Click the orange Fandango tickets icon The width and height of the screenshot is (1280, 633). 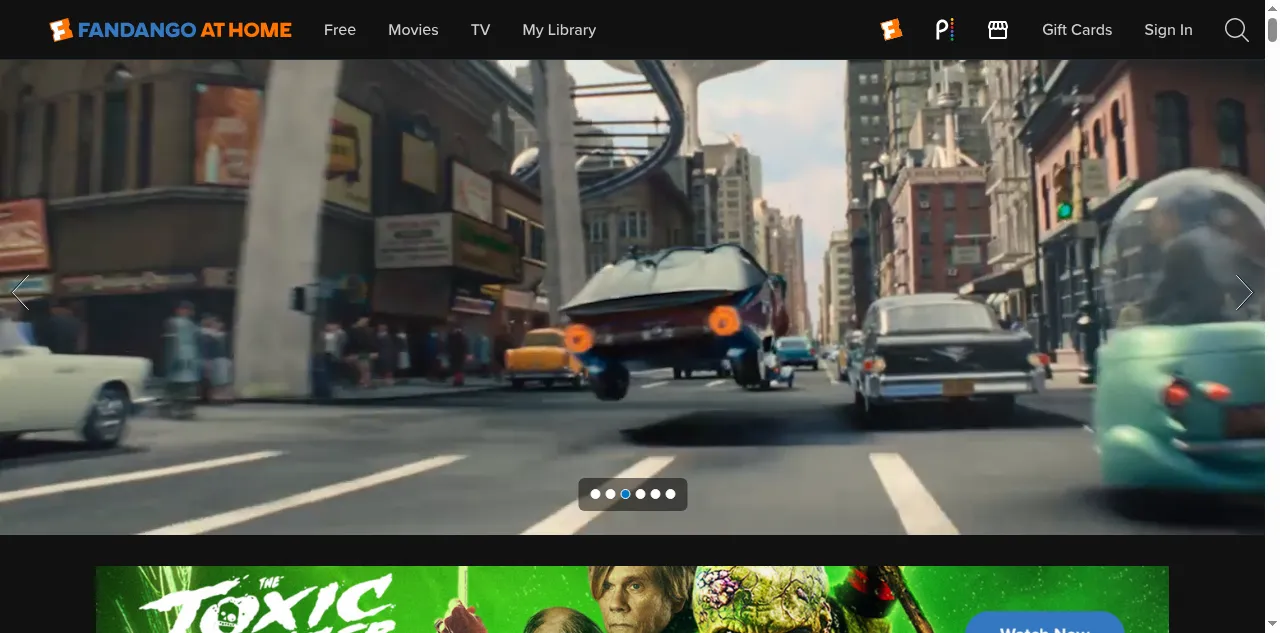pyautogui.click(x=891, y=30)
